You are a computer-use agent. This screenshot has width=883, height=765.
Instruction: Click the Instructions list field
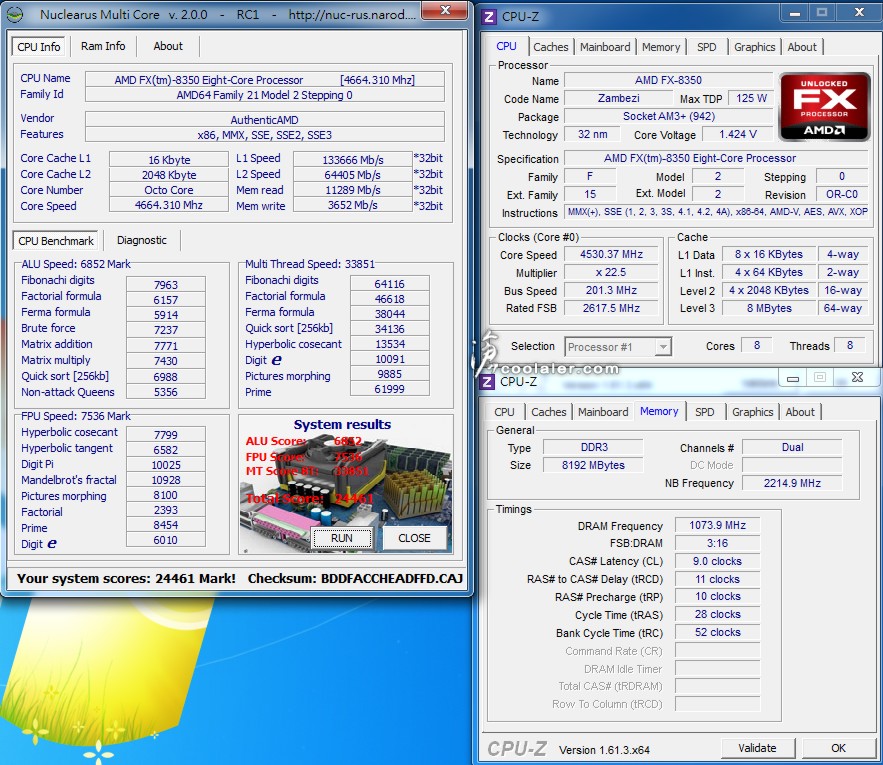point(717,212)
